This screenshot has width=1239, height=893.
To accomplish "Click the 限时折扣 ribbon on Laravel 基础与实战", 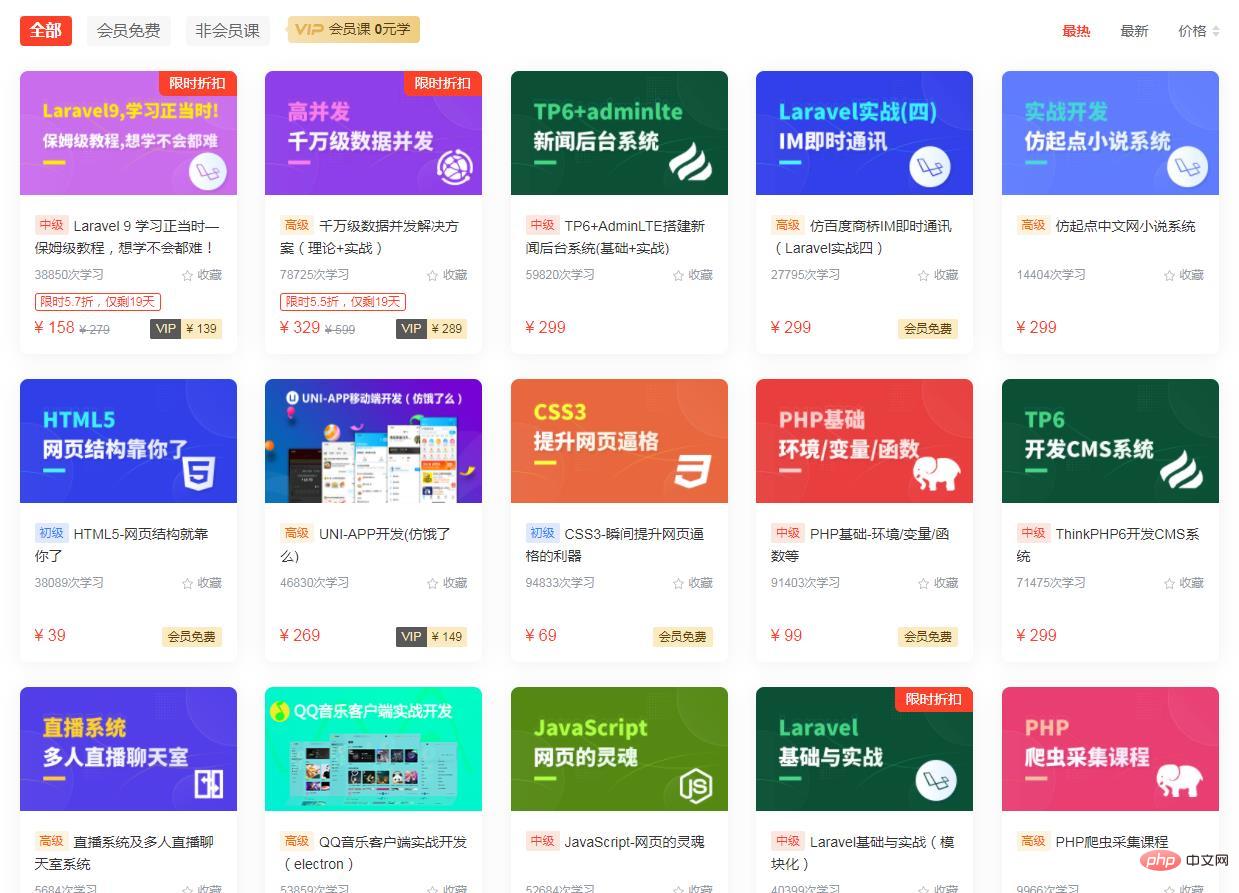I will tap(934, 699).
